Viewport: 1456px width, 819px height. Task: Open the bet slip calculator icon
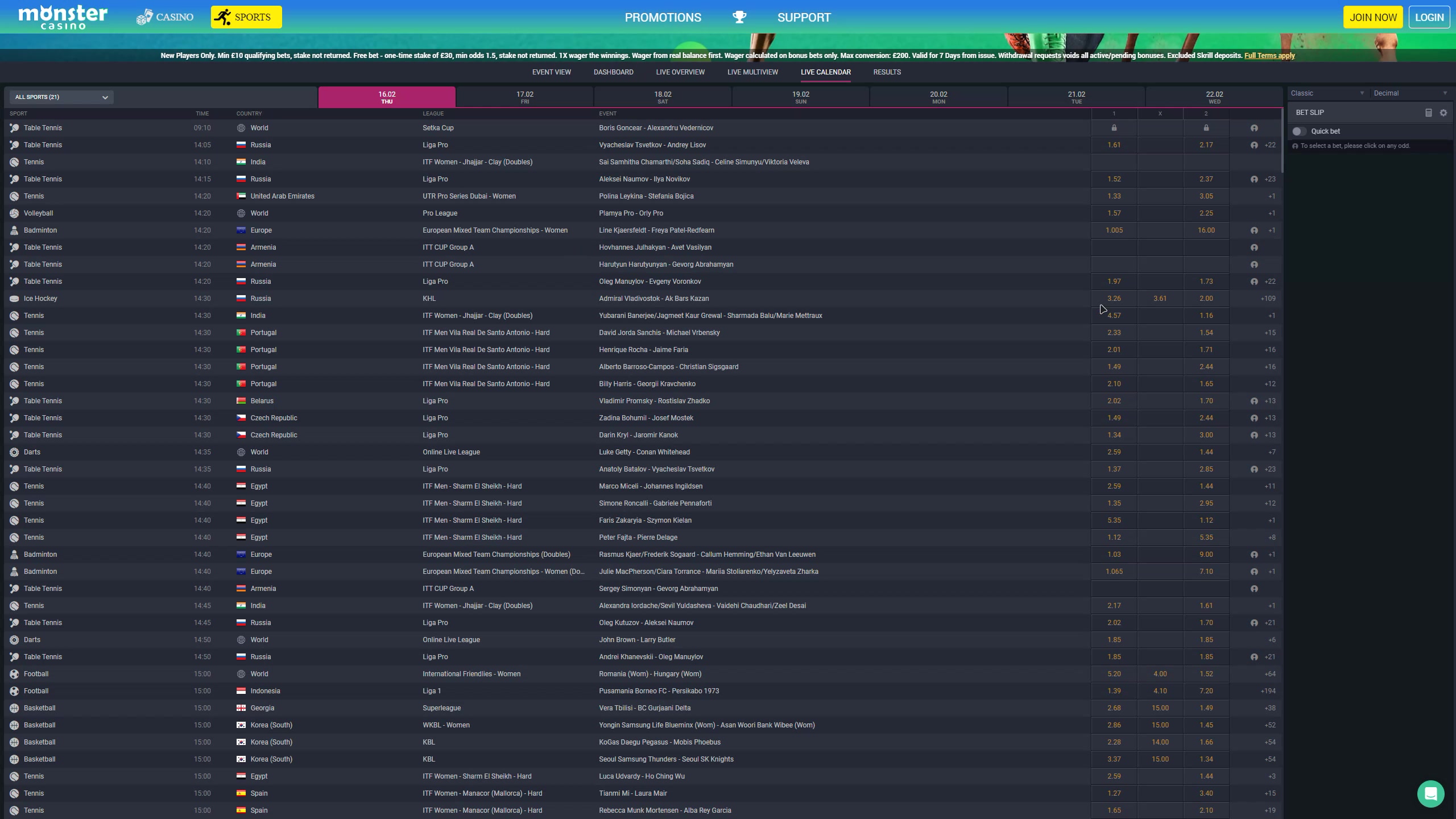(1428, 113)
